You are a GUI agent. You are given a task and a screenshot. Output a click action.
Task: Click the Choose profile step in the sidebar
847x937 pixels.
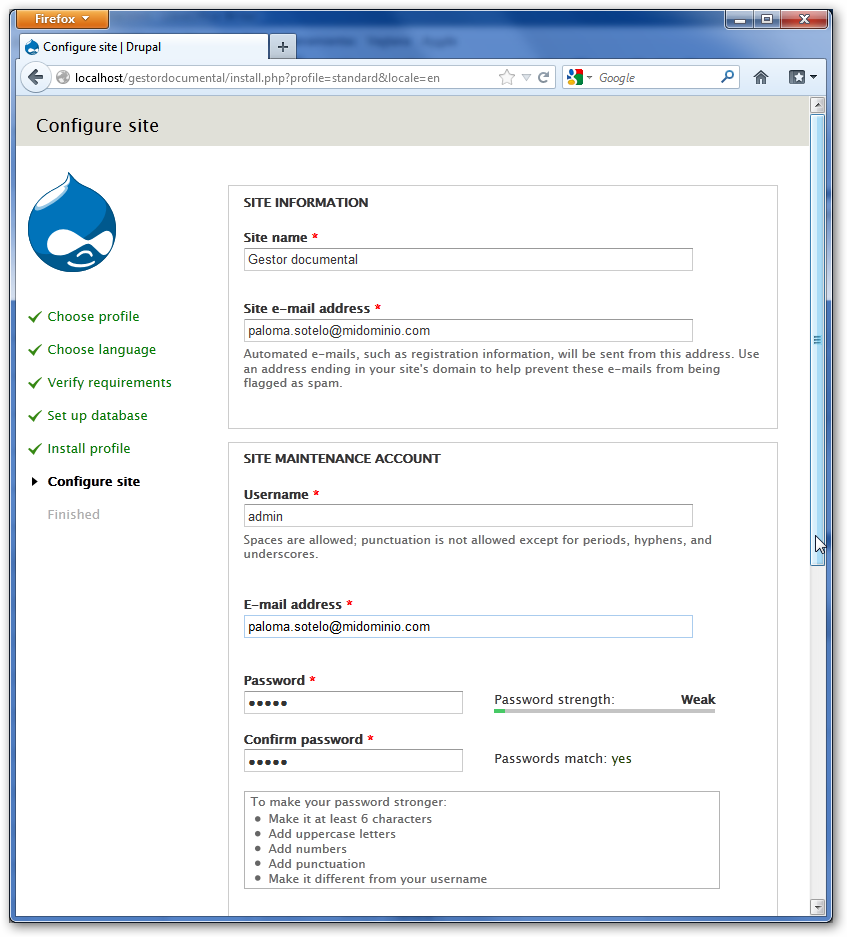tap(93, 316)
